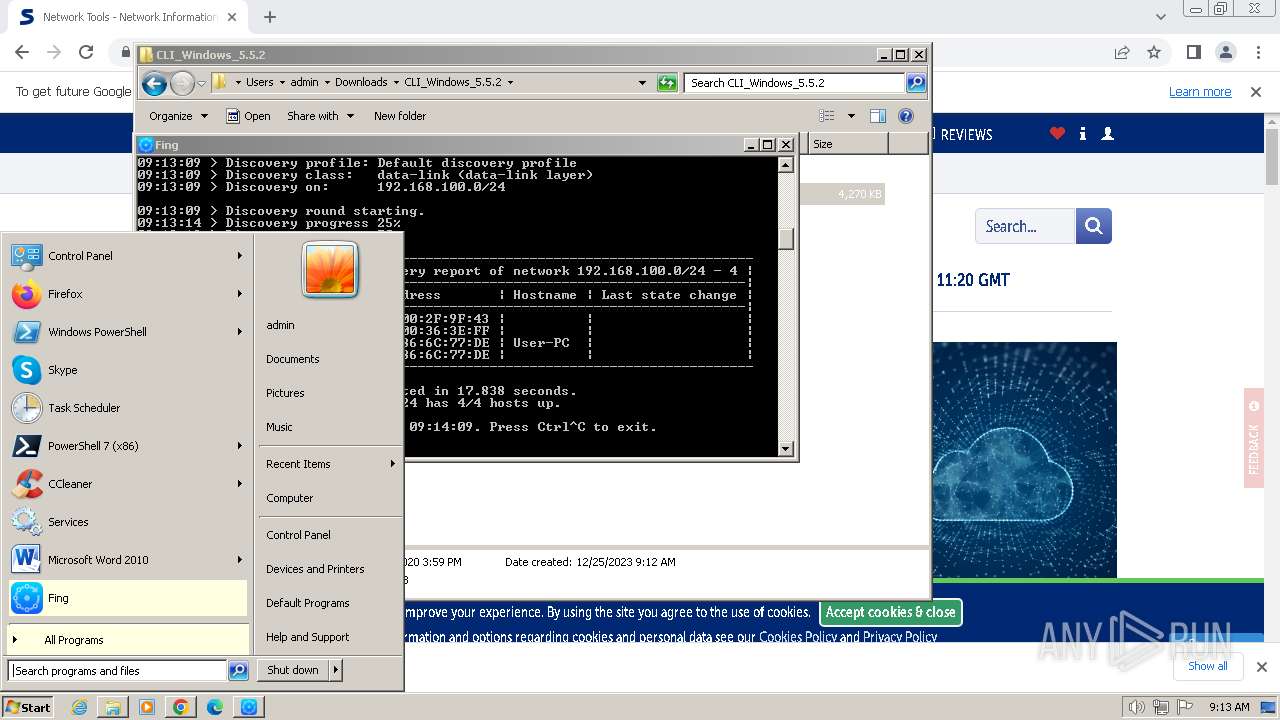
Task: Open Default Programs
Action: coord(308,603)
